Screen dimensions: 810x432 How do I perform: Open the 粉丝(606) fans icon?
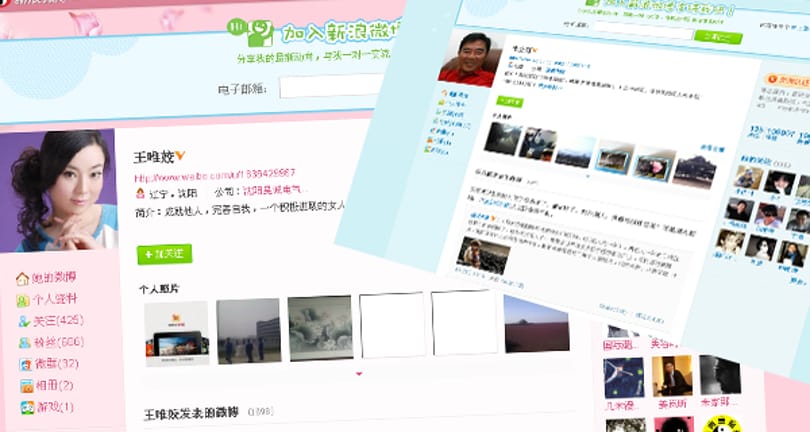pos(24,343)
